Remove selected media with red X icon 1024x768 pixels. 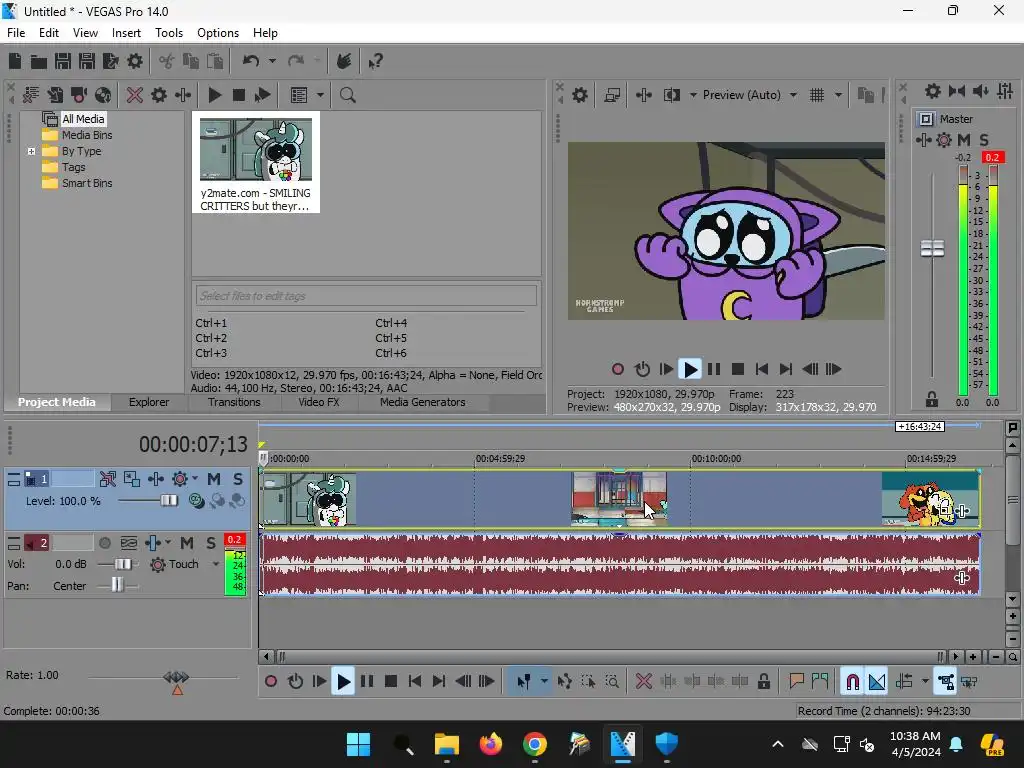point(135,95)
